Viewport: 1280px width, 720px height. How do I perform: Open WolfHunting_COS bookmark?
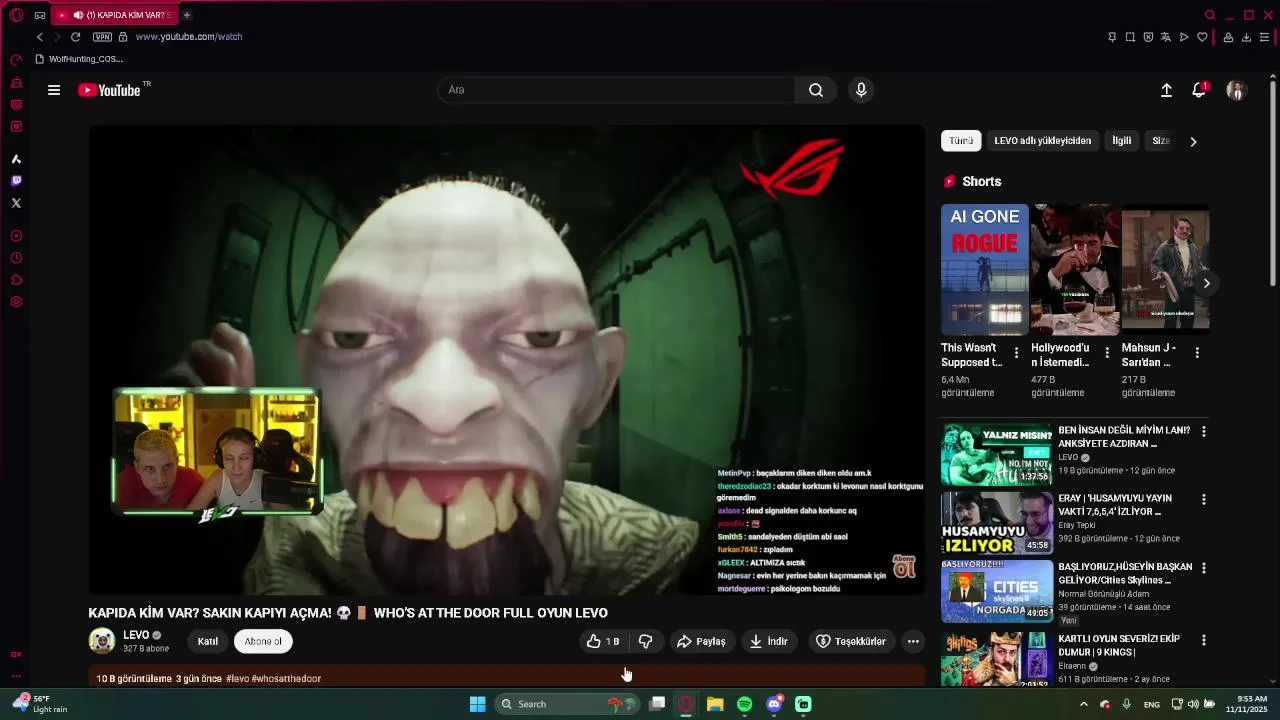click(79, 59)
